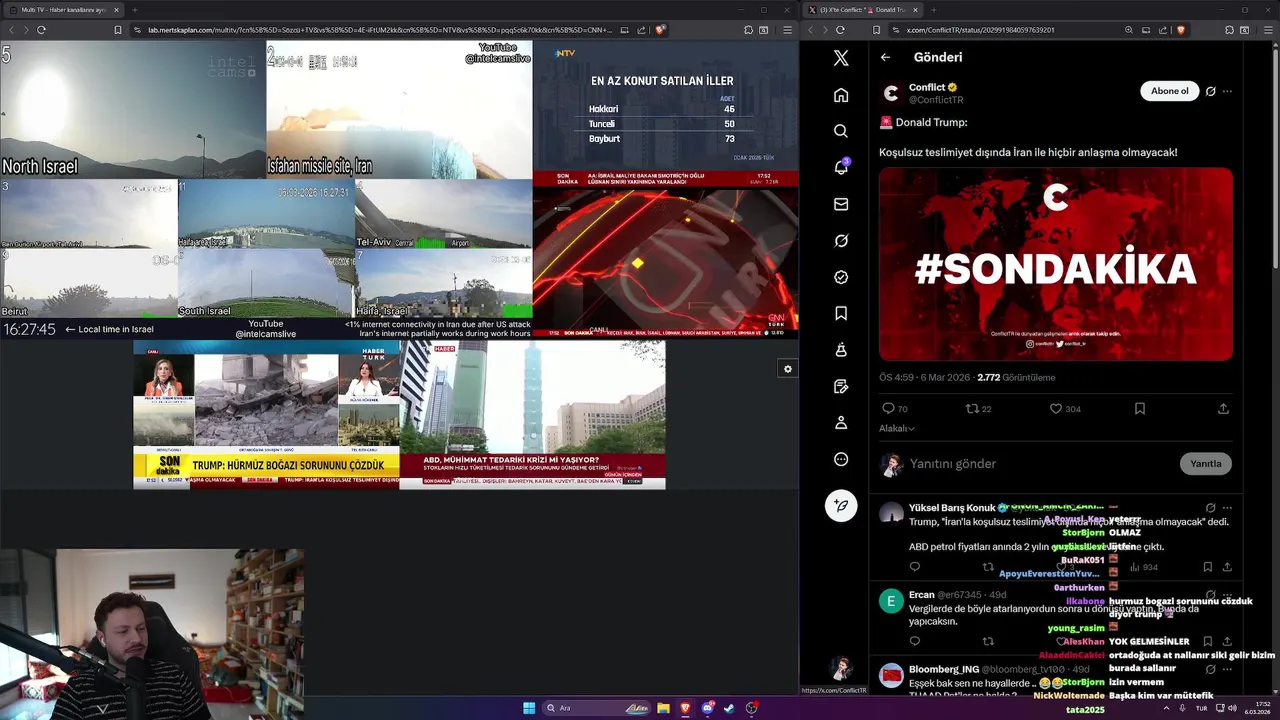Bookmark the Conflict post
The image size is (1280, 720).
(1139, 409)
